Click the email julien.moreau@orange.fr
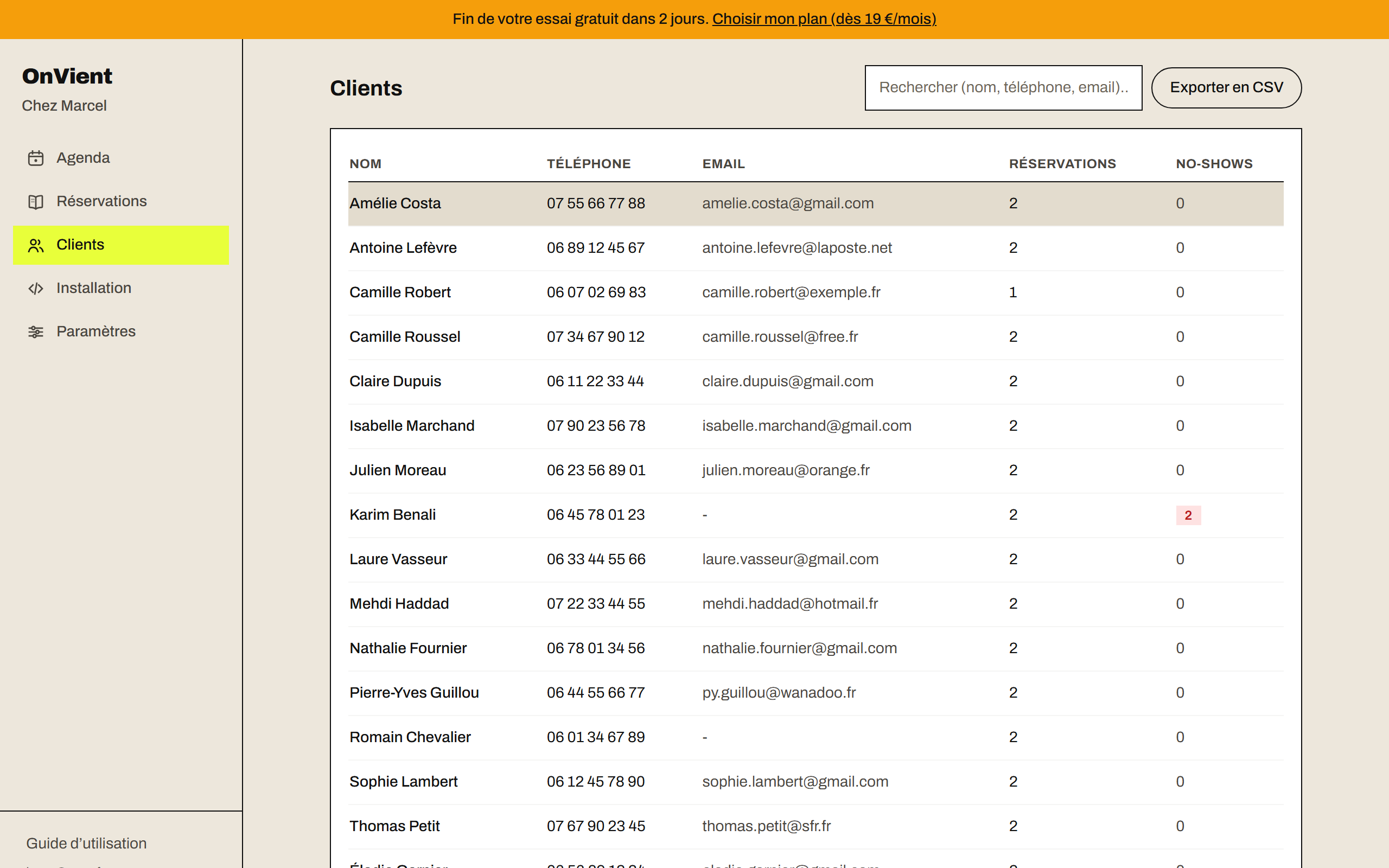 pyautogui.click(x=786, y=470)
